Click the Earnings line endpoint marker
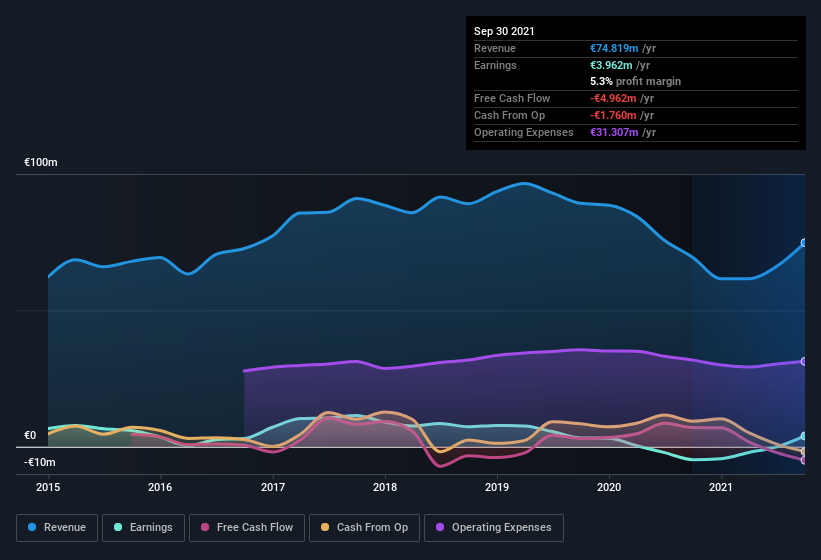The width and height of the screenshot is (821, 560). click(x=804, y=436)
